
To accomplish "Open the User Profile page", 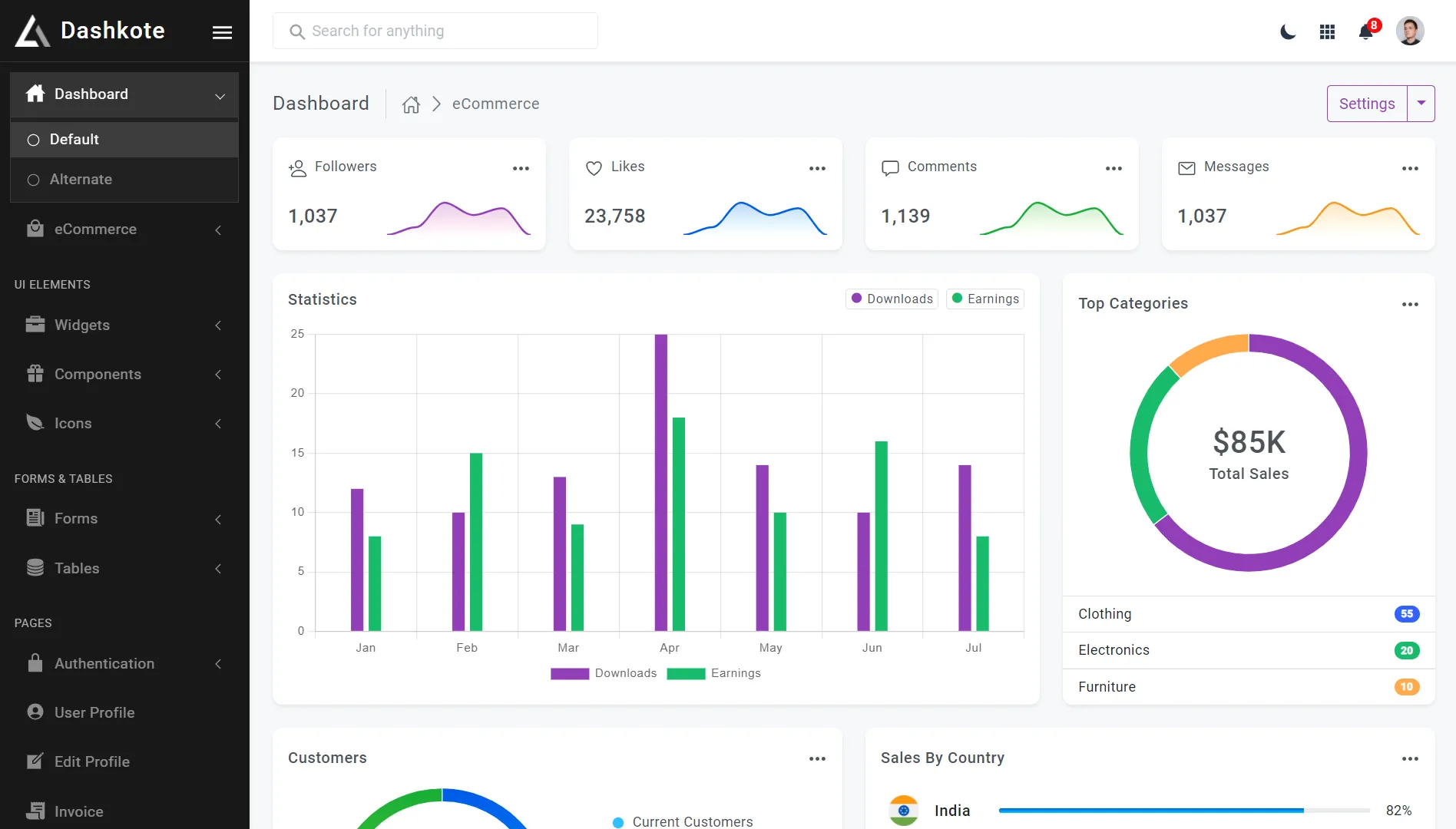I will coord(94,712).
